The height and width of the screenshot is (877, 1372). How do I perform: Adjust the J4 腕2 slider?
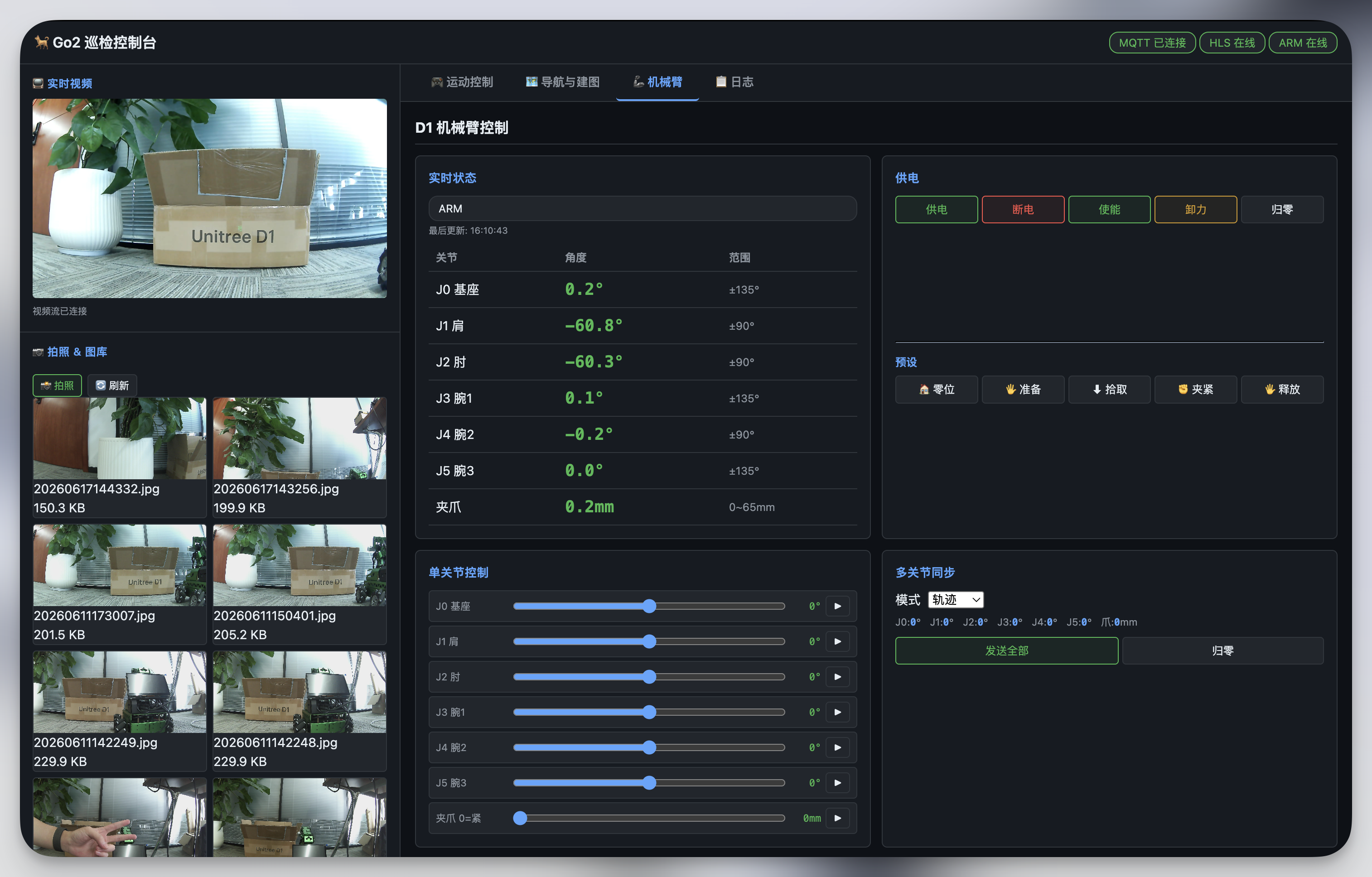point(649,747)
